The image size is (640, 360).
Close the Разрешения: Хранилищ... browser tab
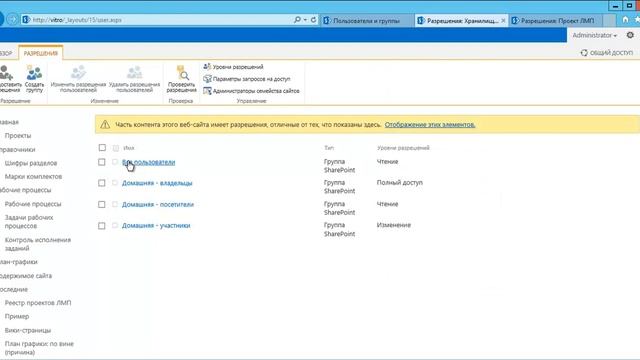click(503, 20)
